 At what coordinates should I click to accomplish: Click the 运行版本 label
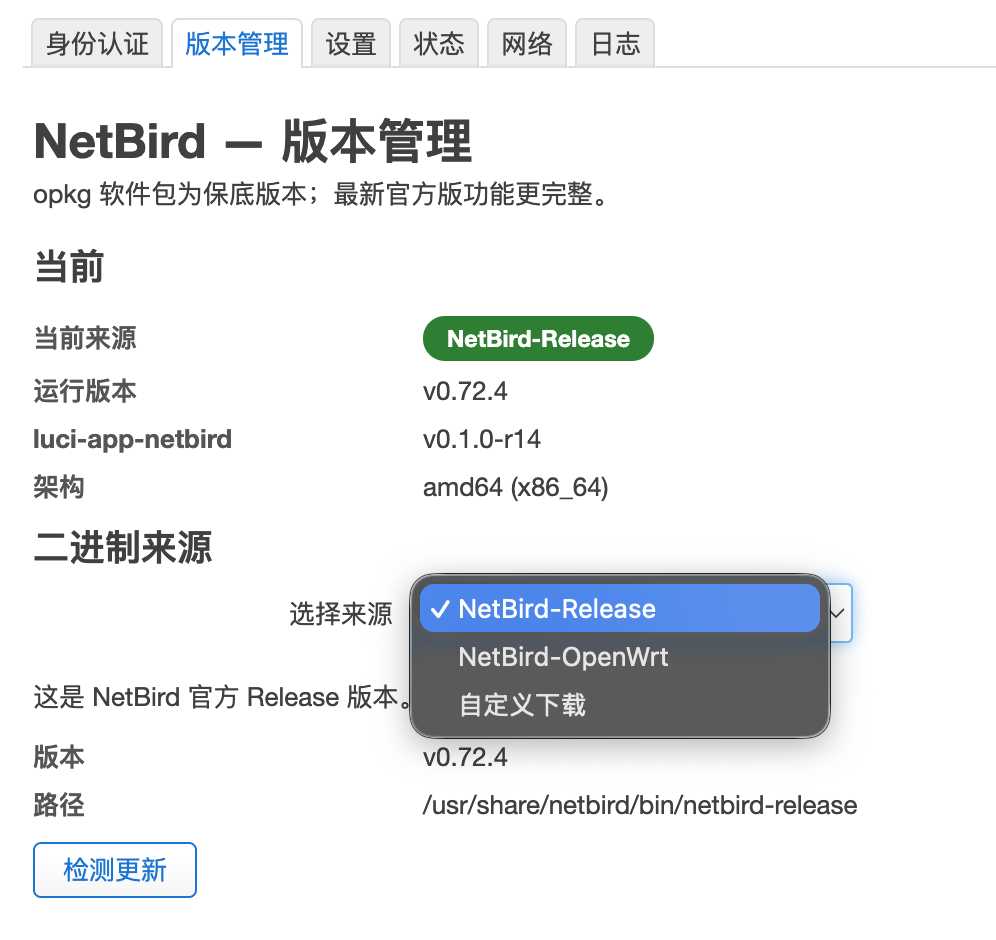pyautogui.click(x=85, y=391)
